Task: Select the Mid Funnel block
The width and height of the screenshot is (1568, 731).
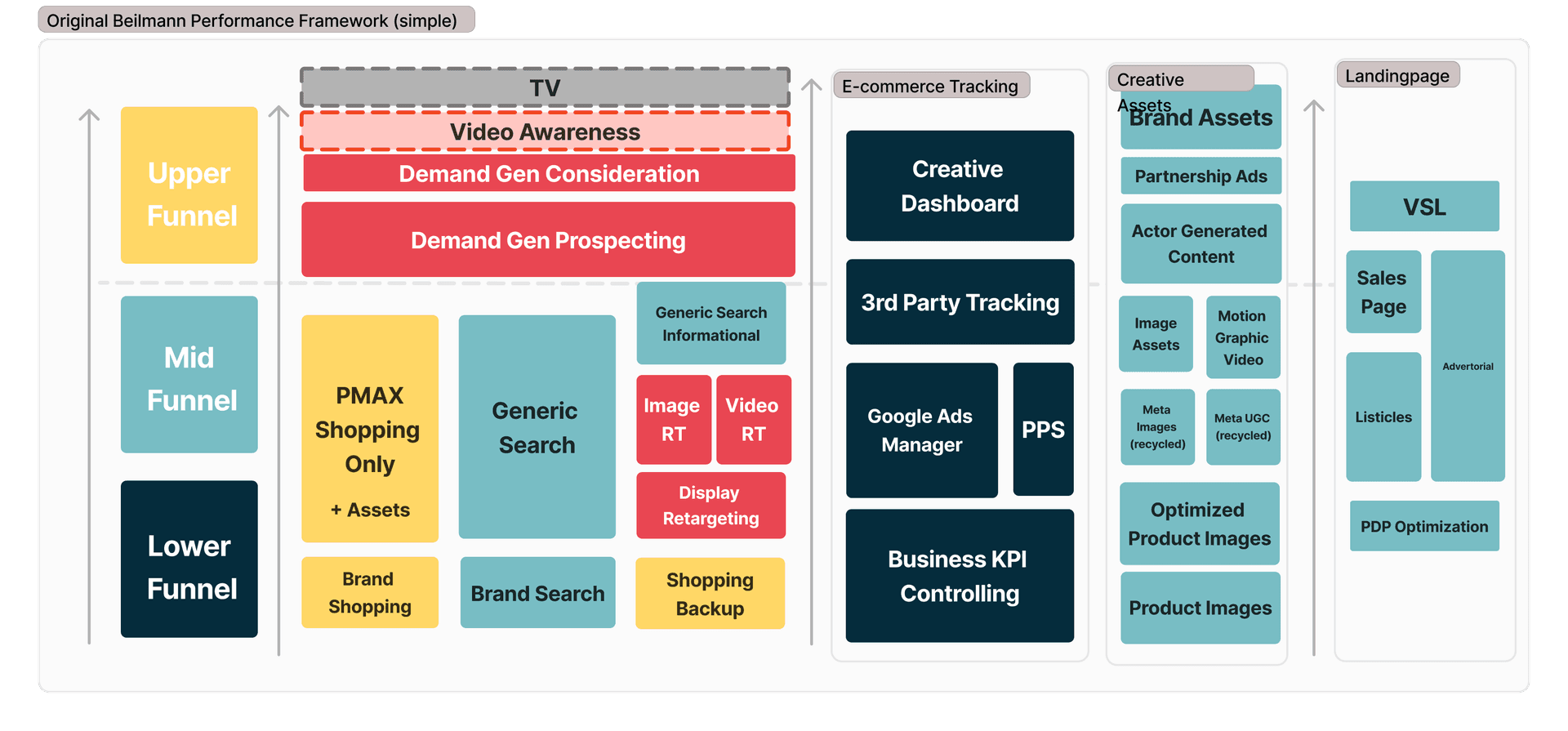Action: point(189,375)
